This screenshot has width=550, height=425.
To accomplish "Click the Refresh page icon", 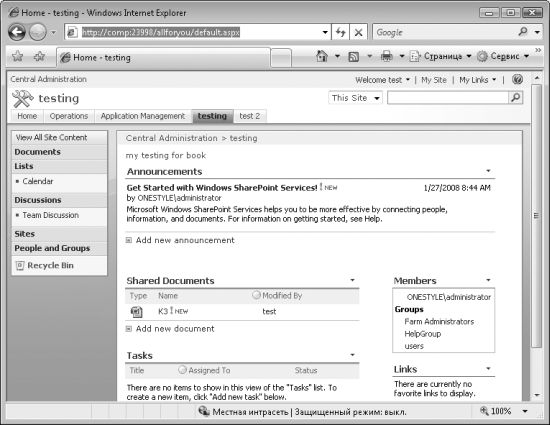I will [340, 33].
